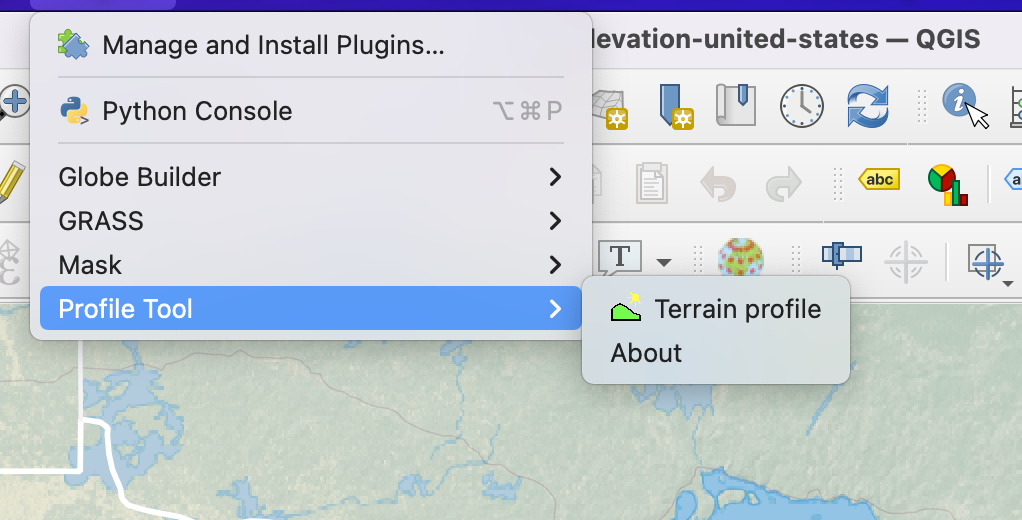Screen dimensions: 1022x520
Task: Refresh the map canvas
Action: point(868,106)
